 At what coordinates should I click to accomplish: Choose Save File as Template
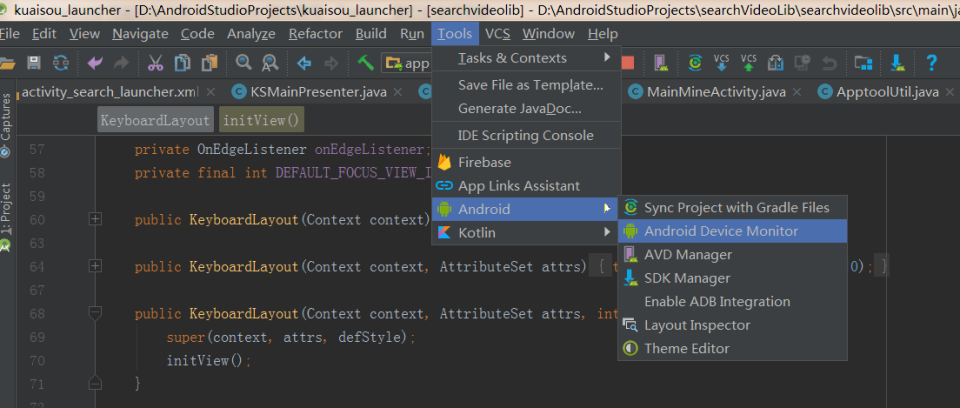click(x=527, y=85)
